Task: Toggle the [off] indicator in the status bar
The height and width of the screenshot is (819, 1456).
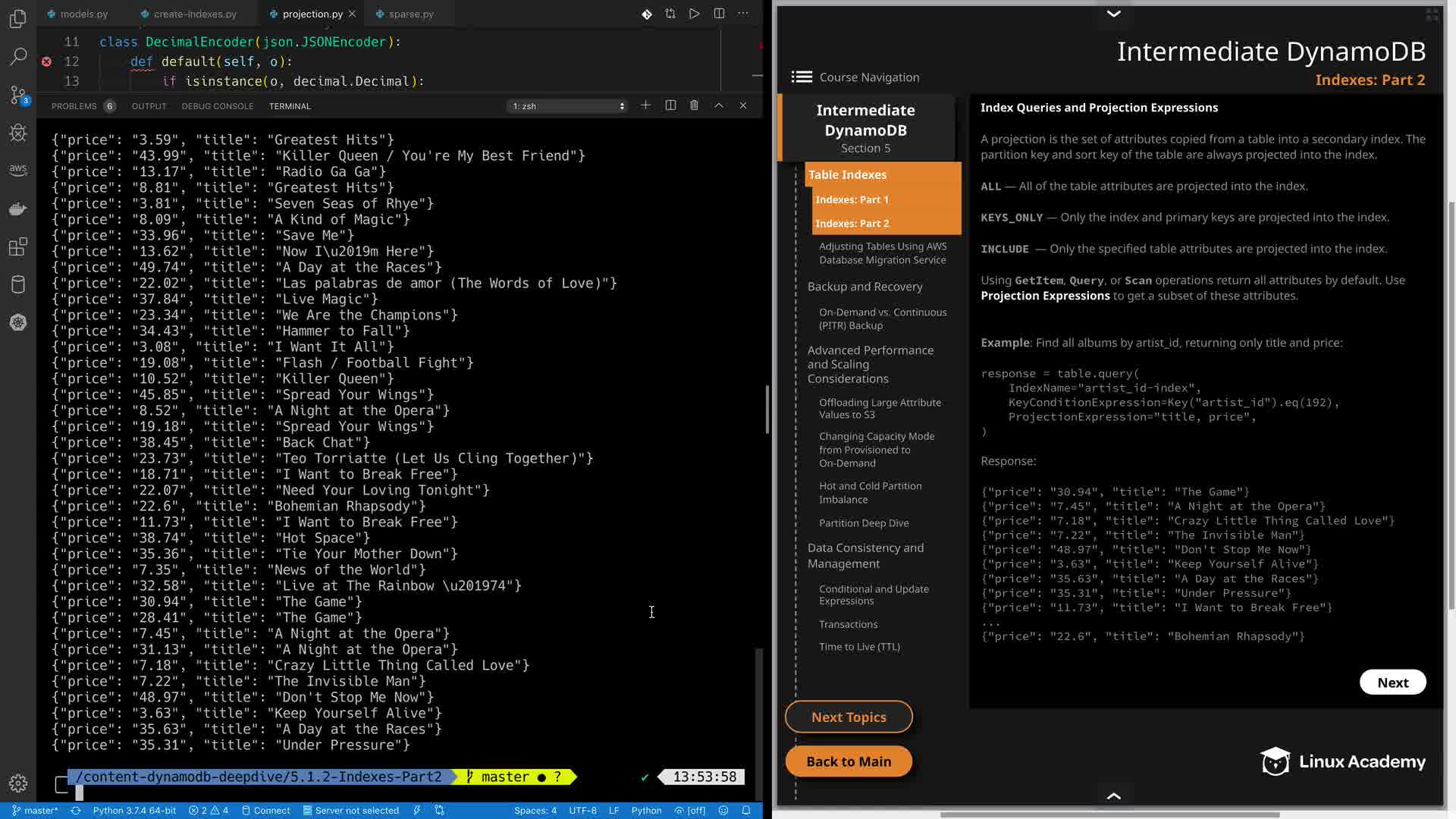Action: pos(690,810)
